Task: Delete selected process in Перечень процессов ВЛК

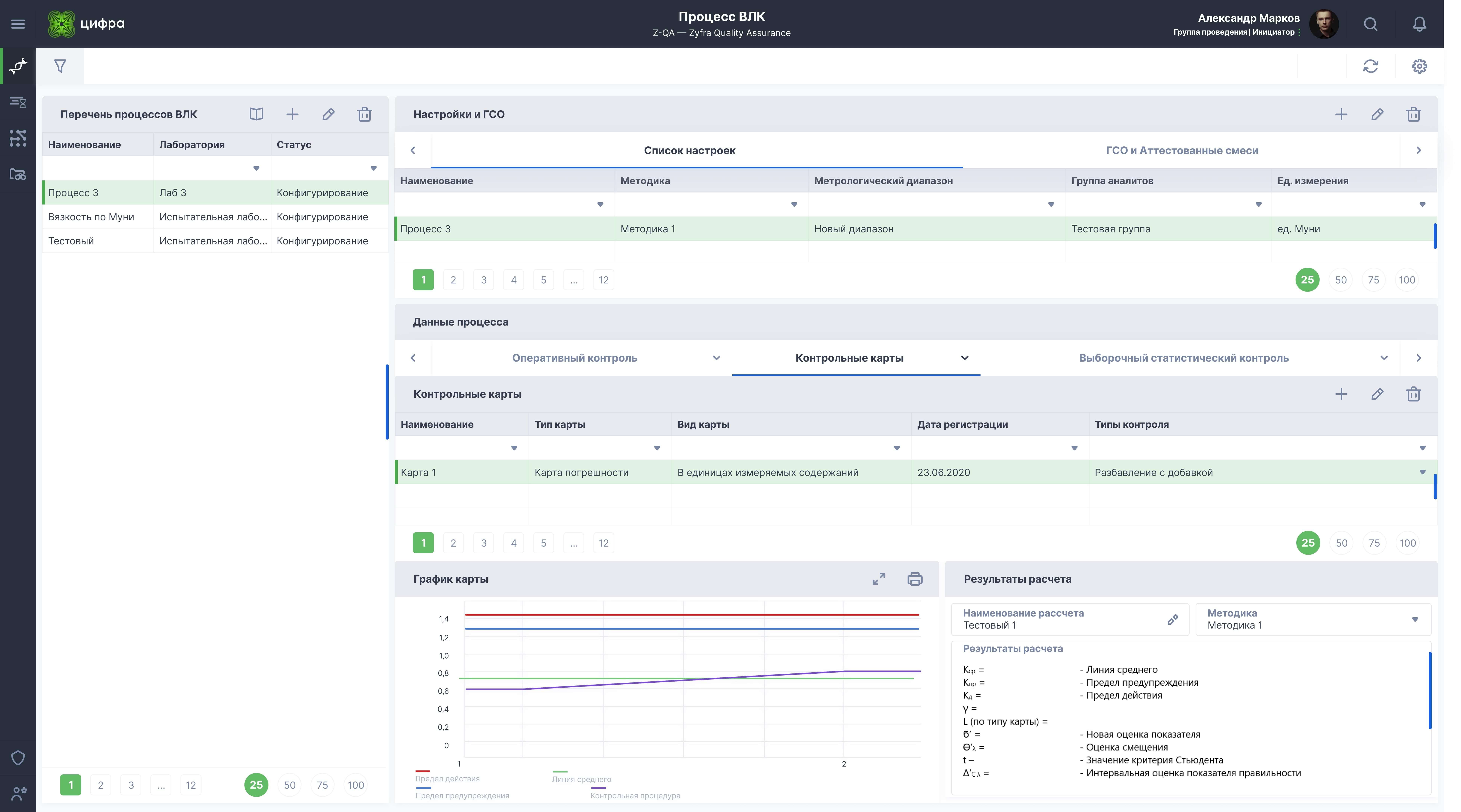Action: tap(365, 114)
